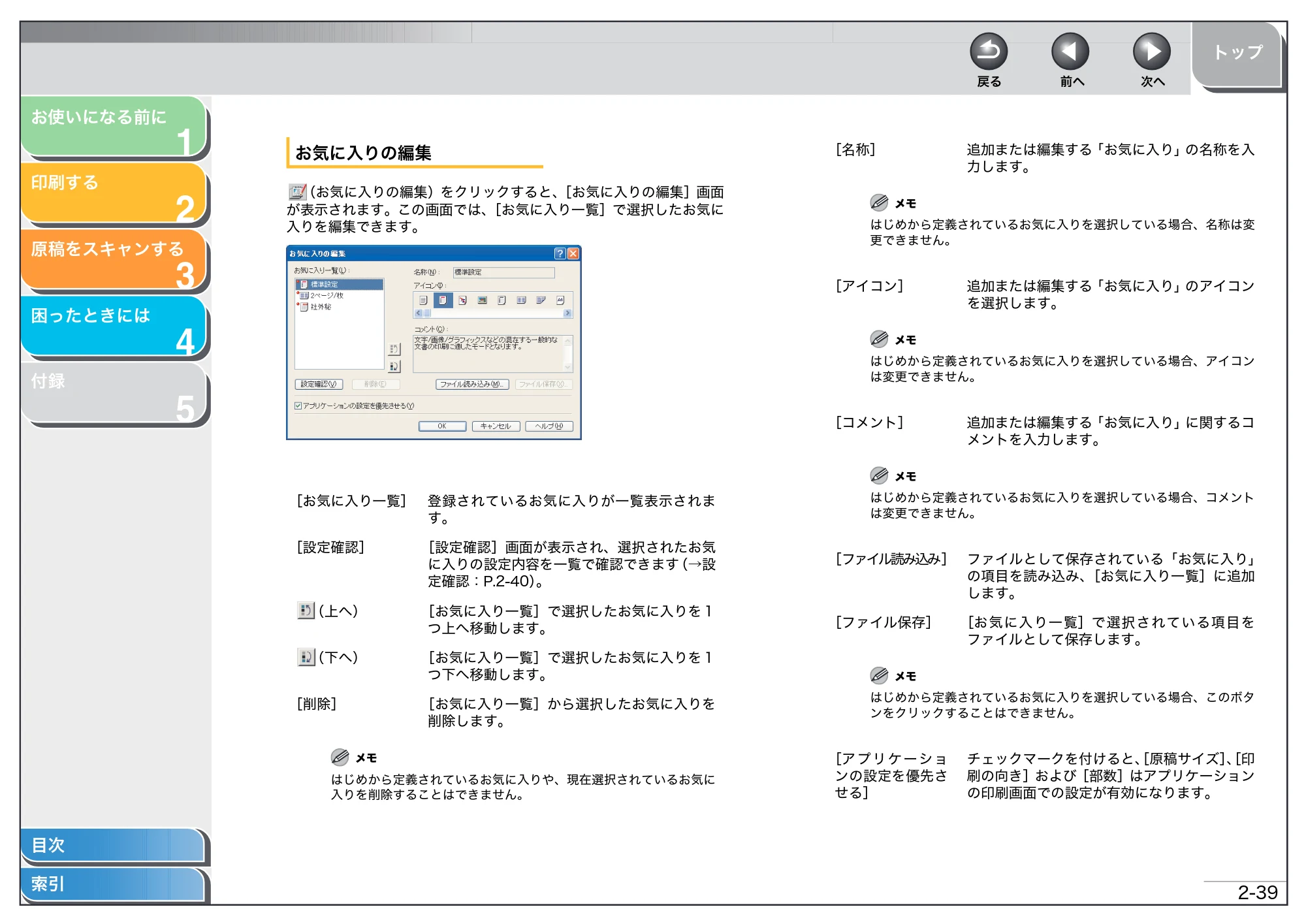Click move-up (上へ) button in dialog
Screen dimensions: 1306x924
(x=394, y=349)
